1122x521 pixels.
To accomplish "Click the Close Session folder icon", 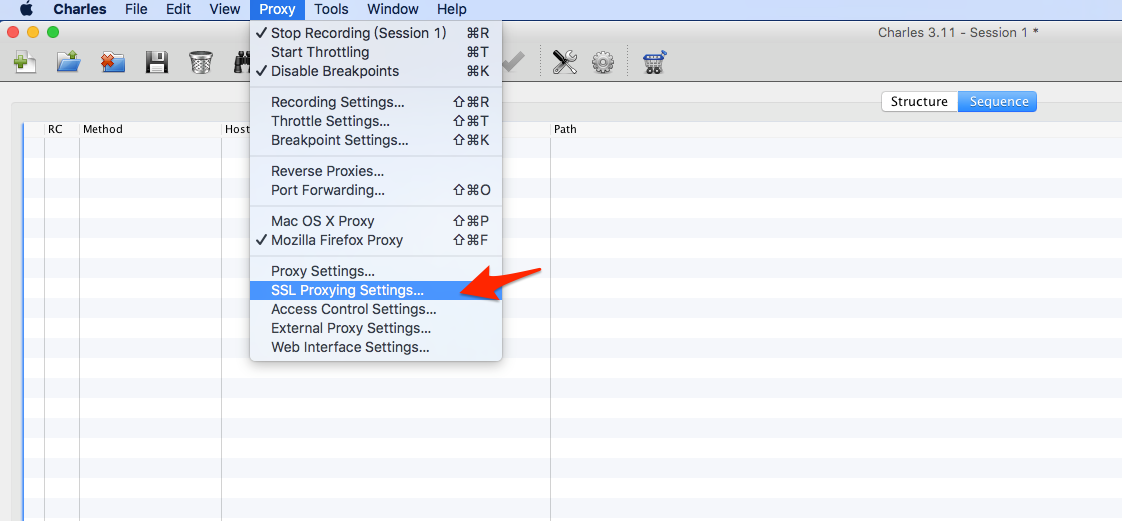I will [x=112, y=62].
